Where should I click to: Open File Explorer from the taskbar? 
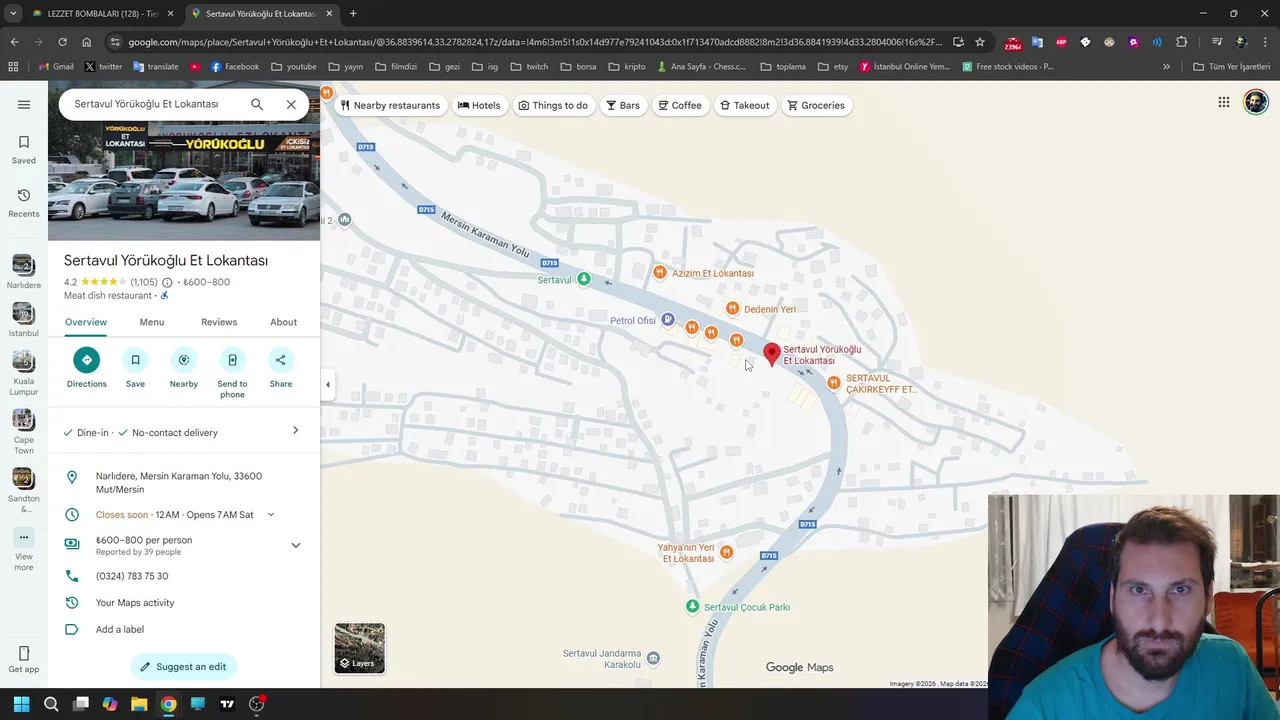pyautogui.click(x=139, y=704)
